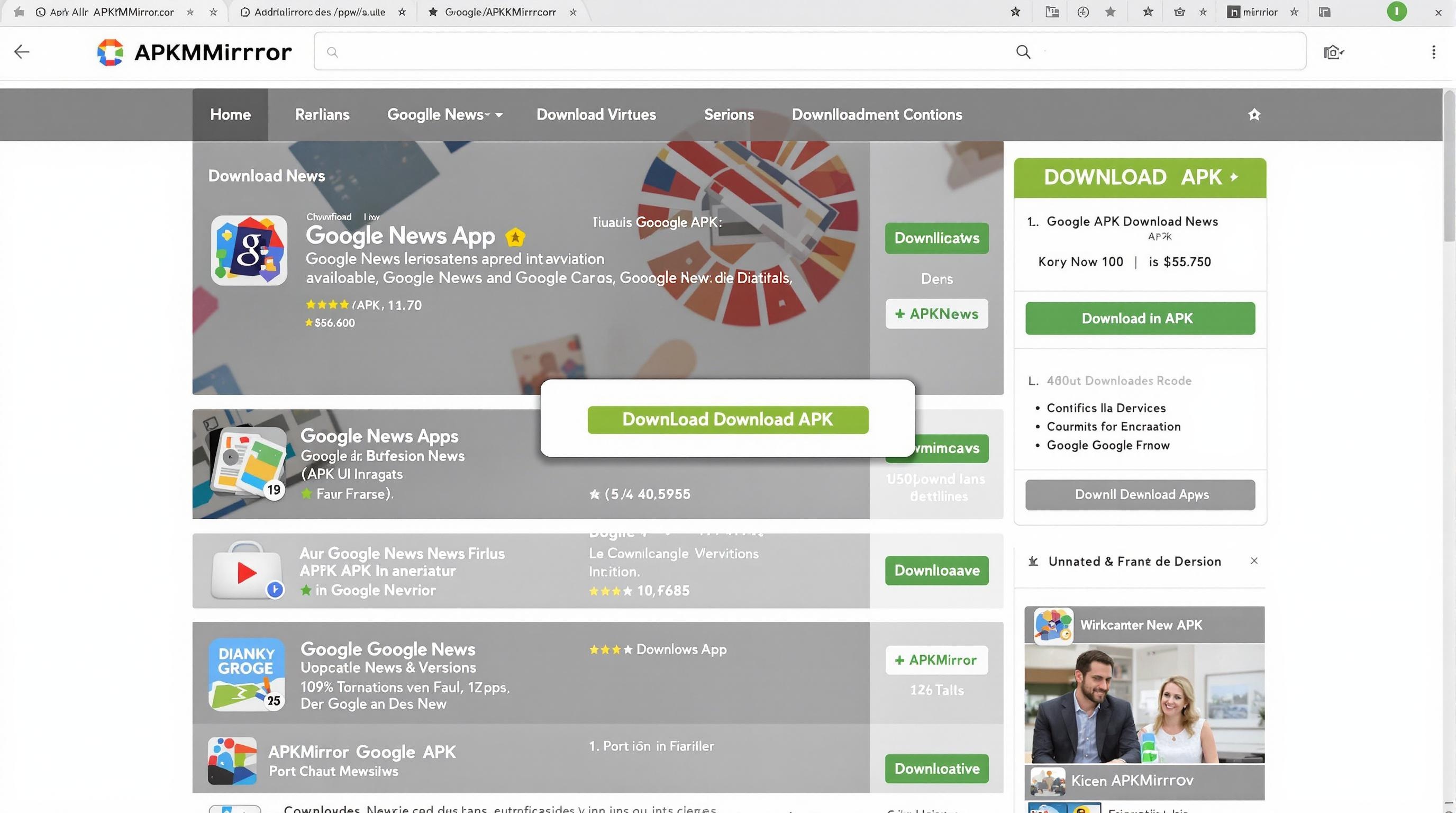Click the Kory Now 100 text
Image resolution: width=1456 pixels, height=813 pixels.
(x=1080, y=262)
